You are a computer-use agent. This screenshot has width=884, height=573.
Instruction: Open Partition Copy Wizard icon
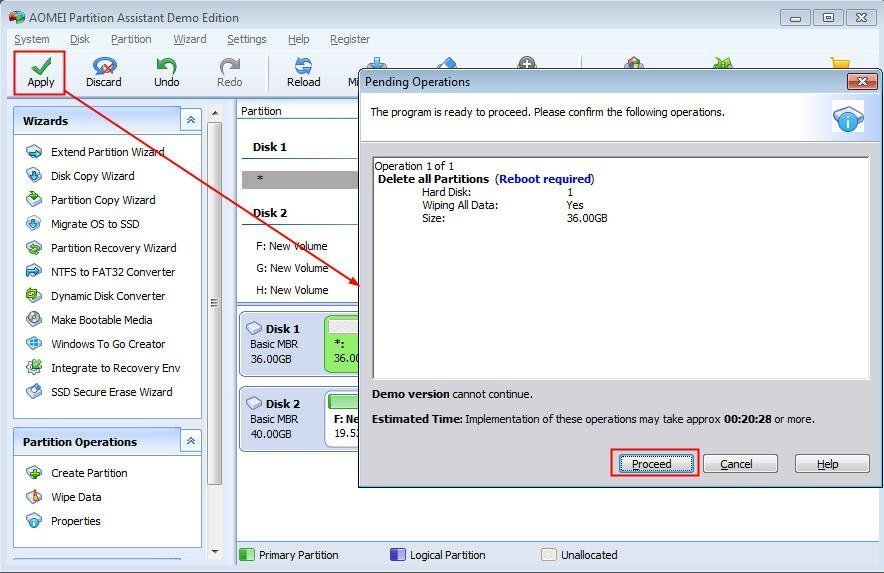click(34, 199)
